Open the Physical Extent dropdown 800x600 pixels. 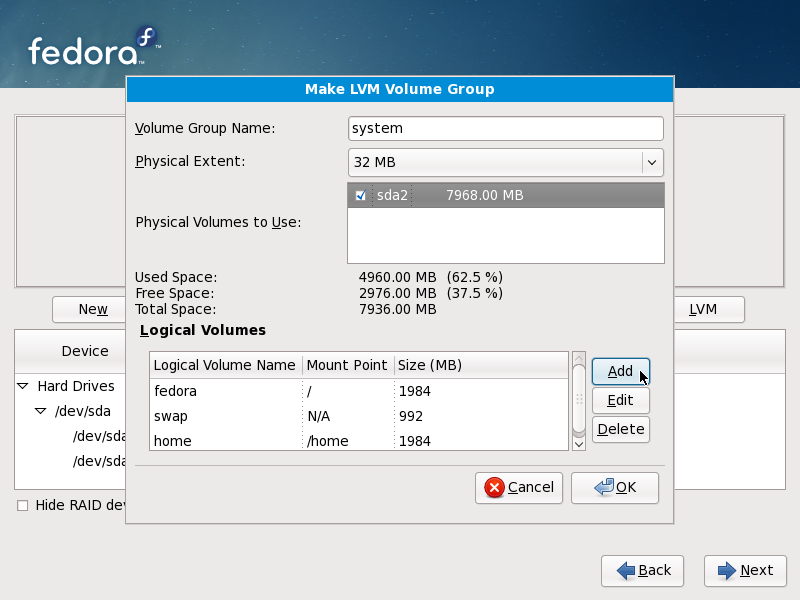(506, 162)
